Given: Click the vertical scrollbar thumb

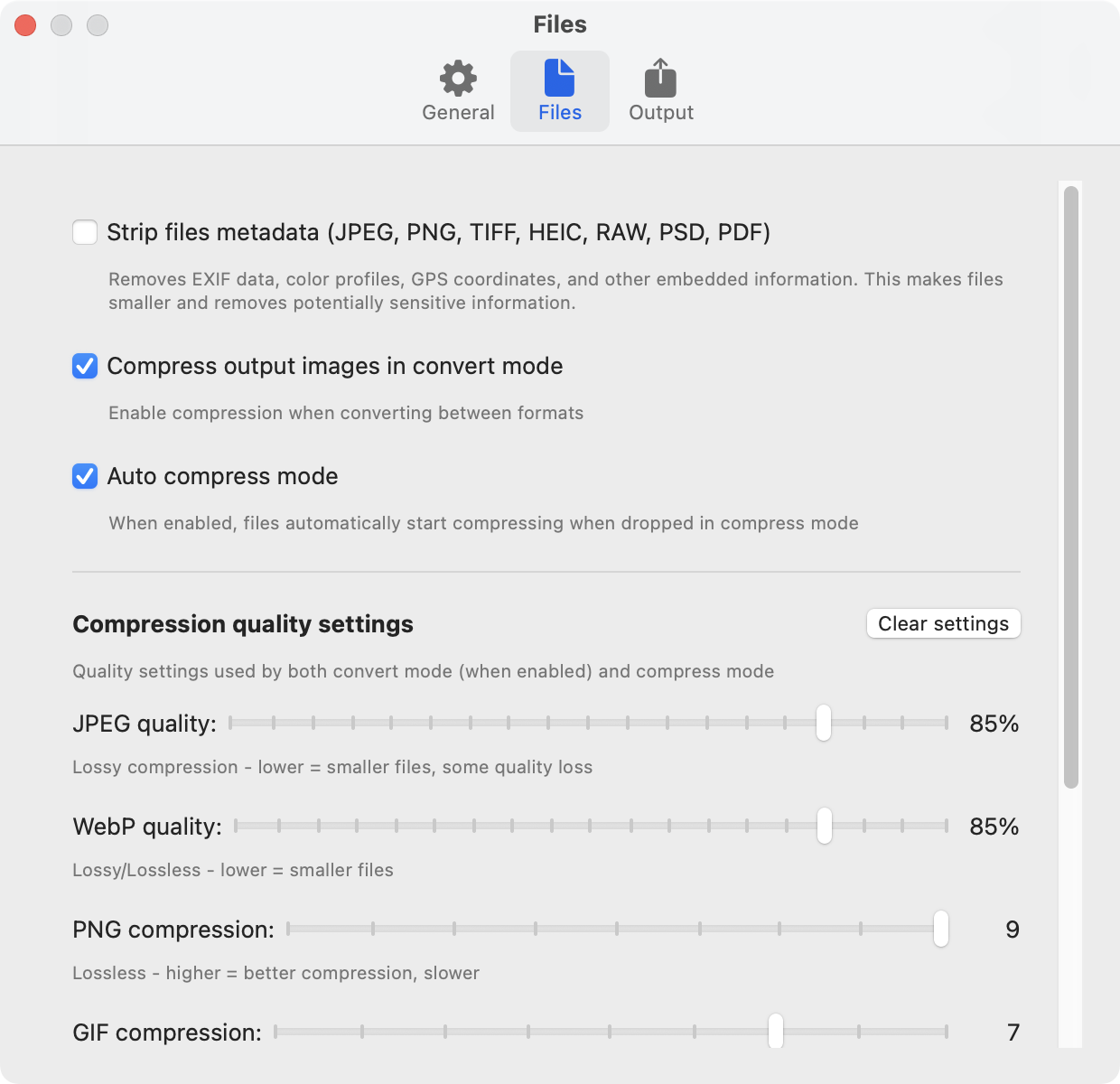Looking at the screenshot, I should click(1071, 488).
